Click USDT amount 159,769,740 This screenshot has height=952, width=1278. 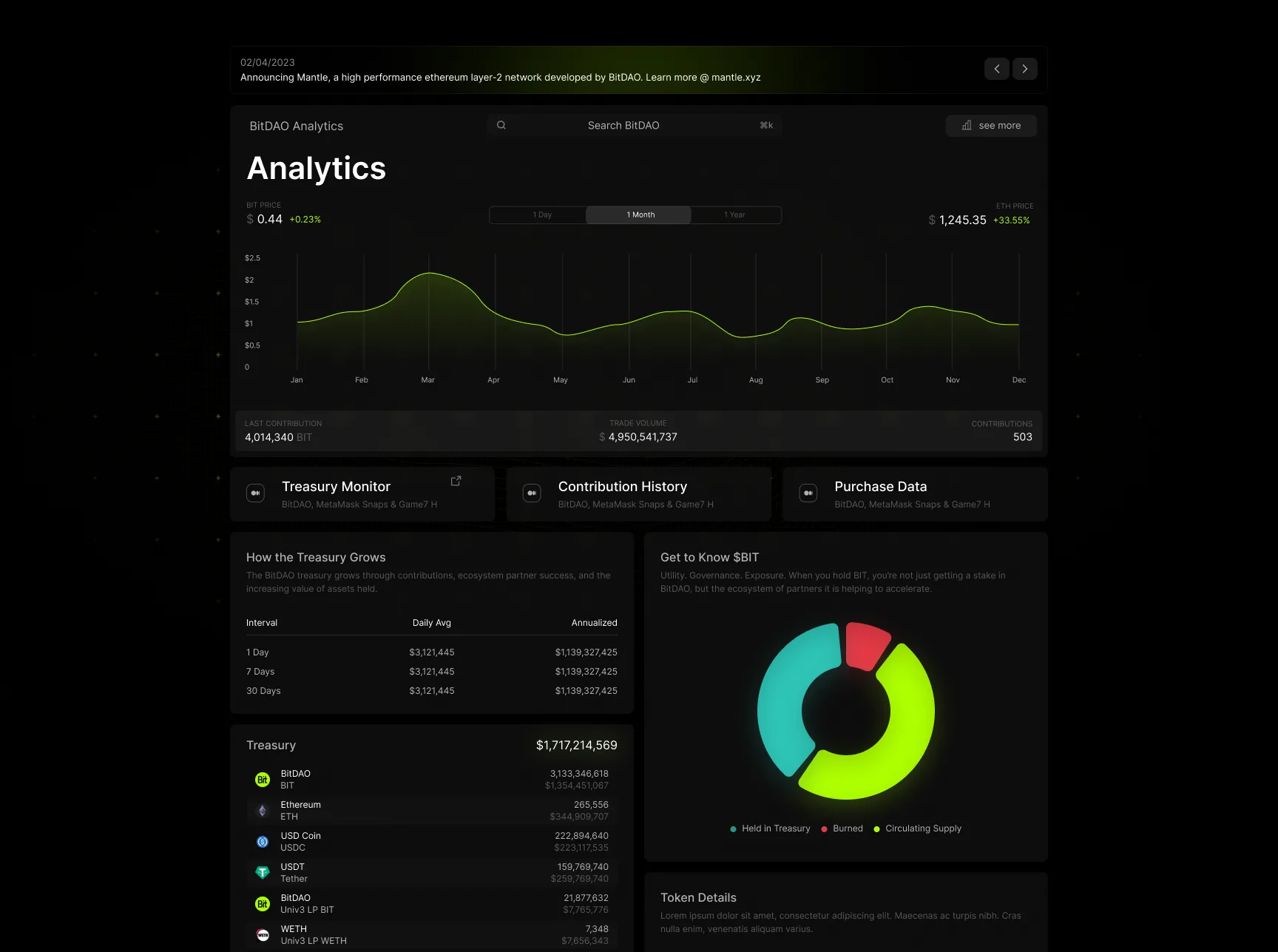click(583, 867)
